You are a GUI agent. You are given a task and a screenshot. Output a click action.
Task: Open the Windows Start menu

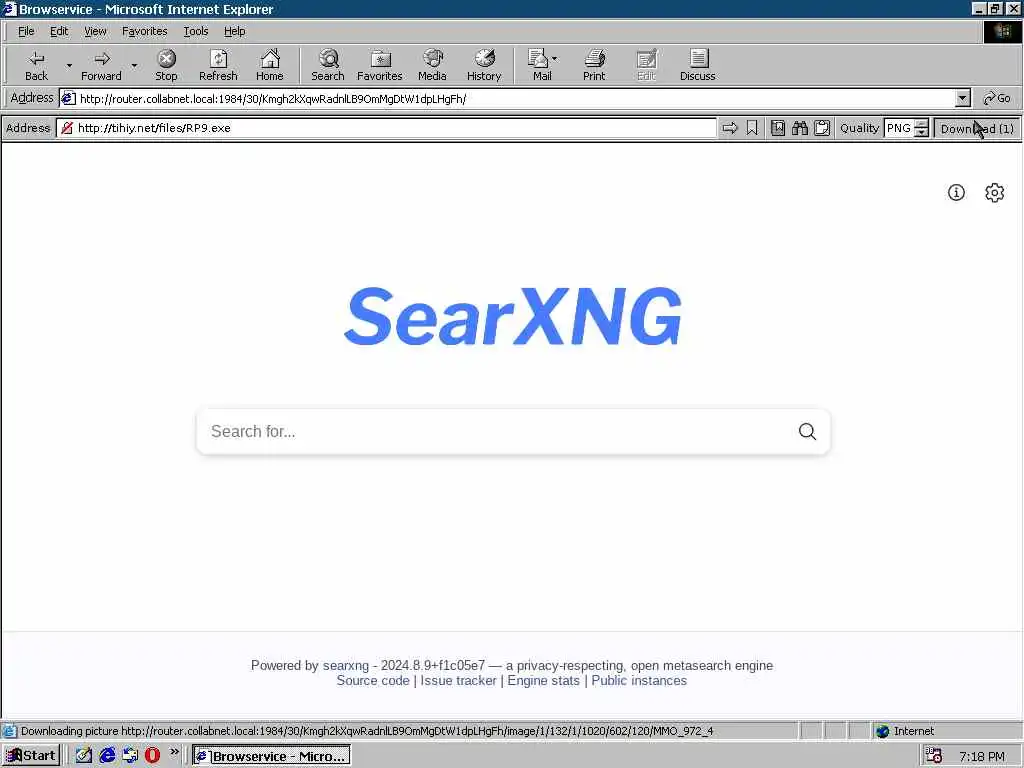(x=31, y=756)
